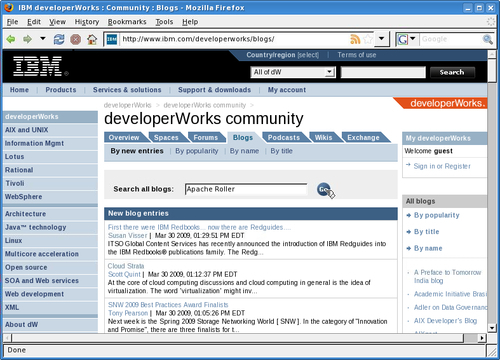This screenshot has width=500, height=360.
Task: Click arrow icon next to All blogs By popularity
Action: (409, 215)
